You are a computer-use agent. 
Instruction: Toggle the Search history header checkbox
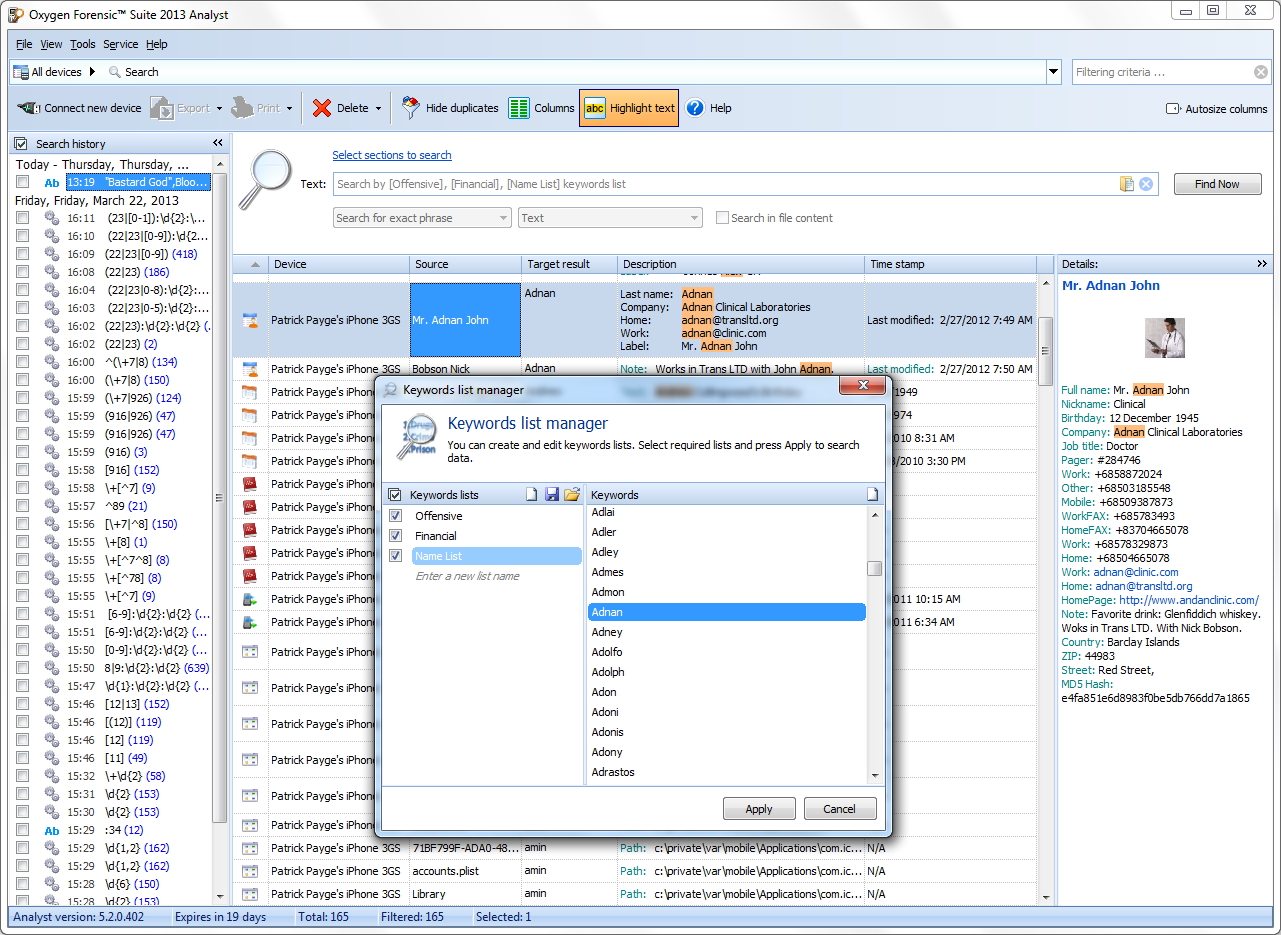(21, 144)
